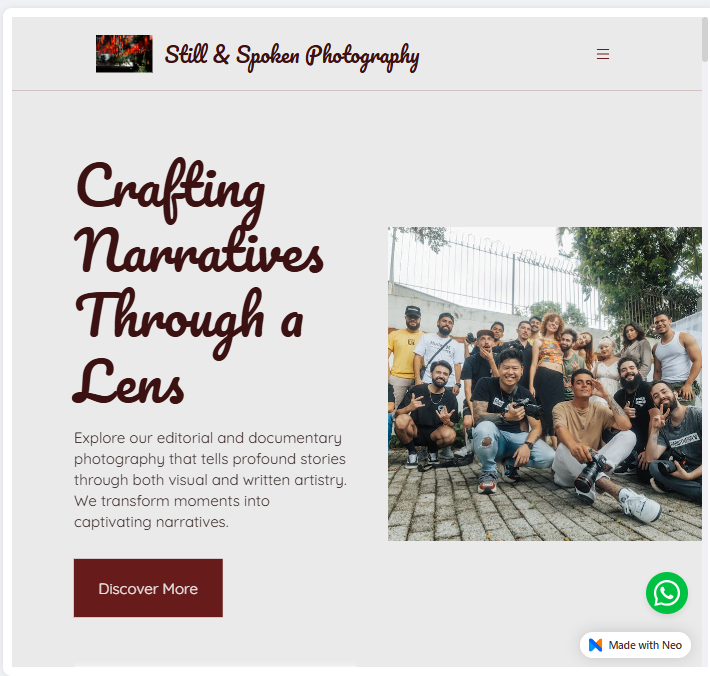Click the line photography that tells profound stories
The image size is (710, 676).
click(210, 459)
